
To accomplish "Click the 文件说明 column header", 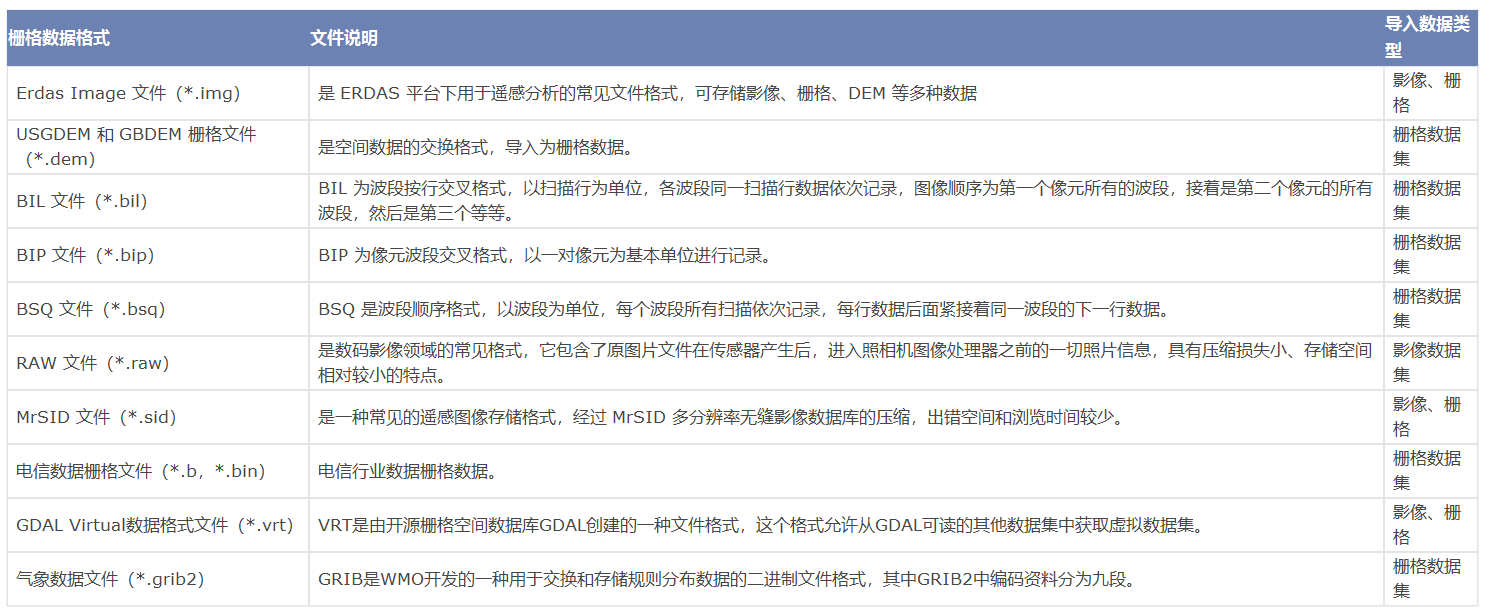I will (x=846, y=38).
